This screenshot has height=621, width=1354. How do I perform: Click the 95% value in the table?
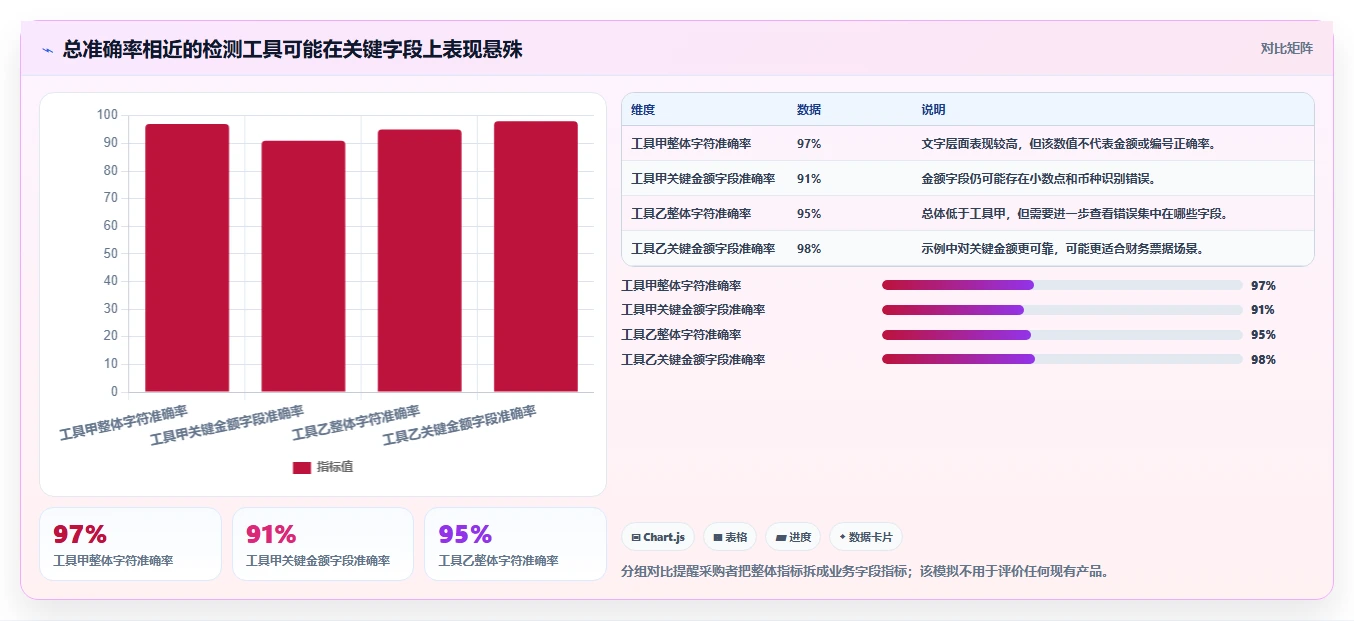(809, 214)
